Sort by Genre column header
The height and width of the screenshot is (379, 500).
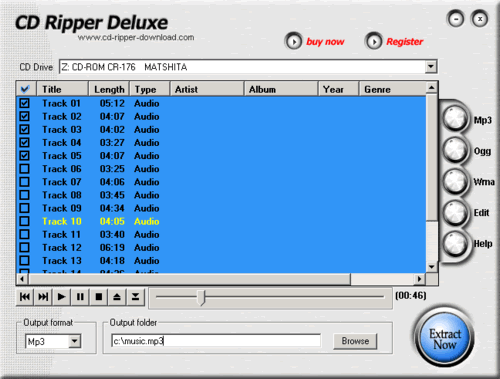pos(393,89)
